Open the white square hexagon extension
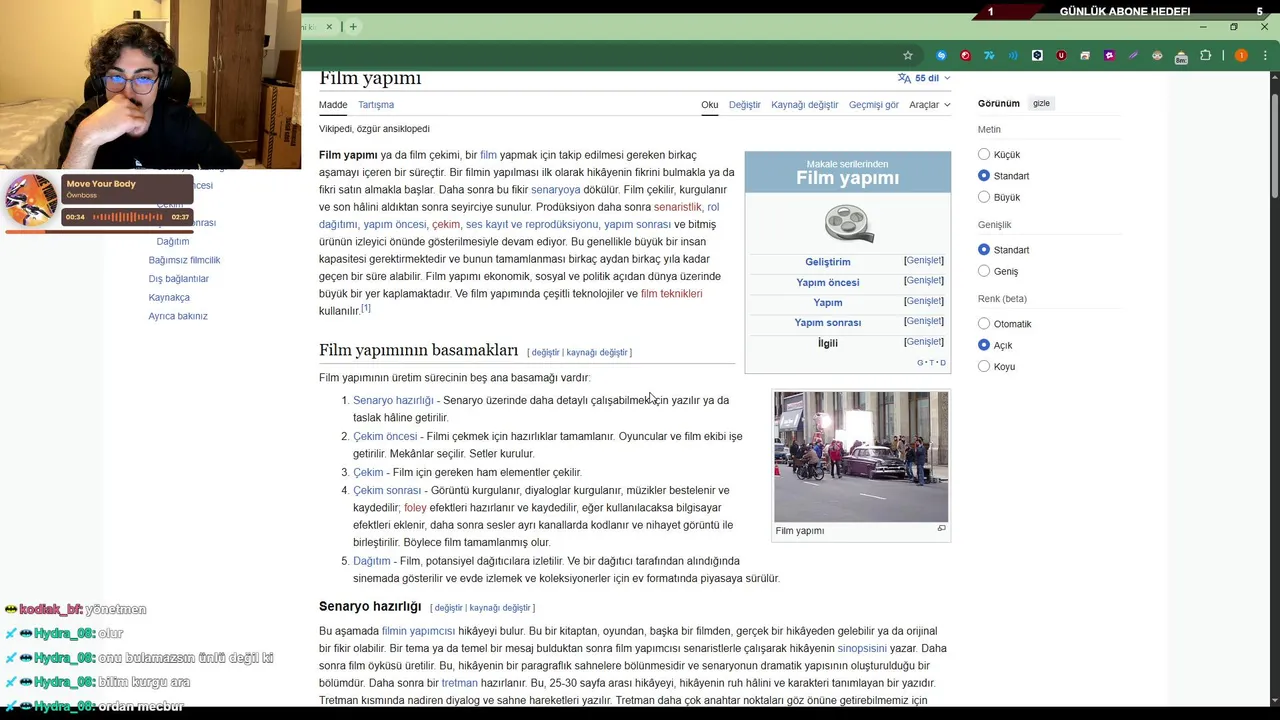 point(1037,56)
